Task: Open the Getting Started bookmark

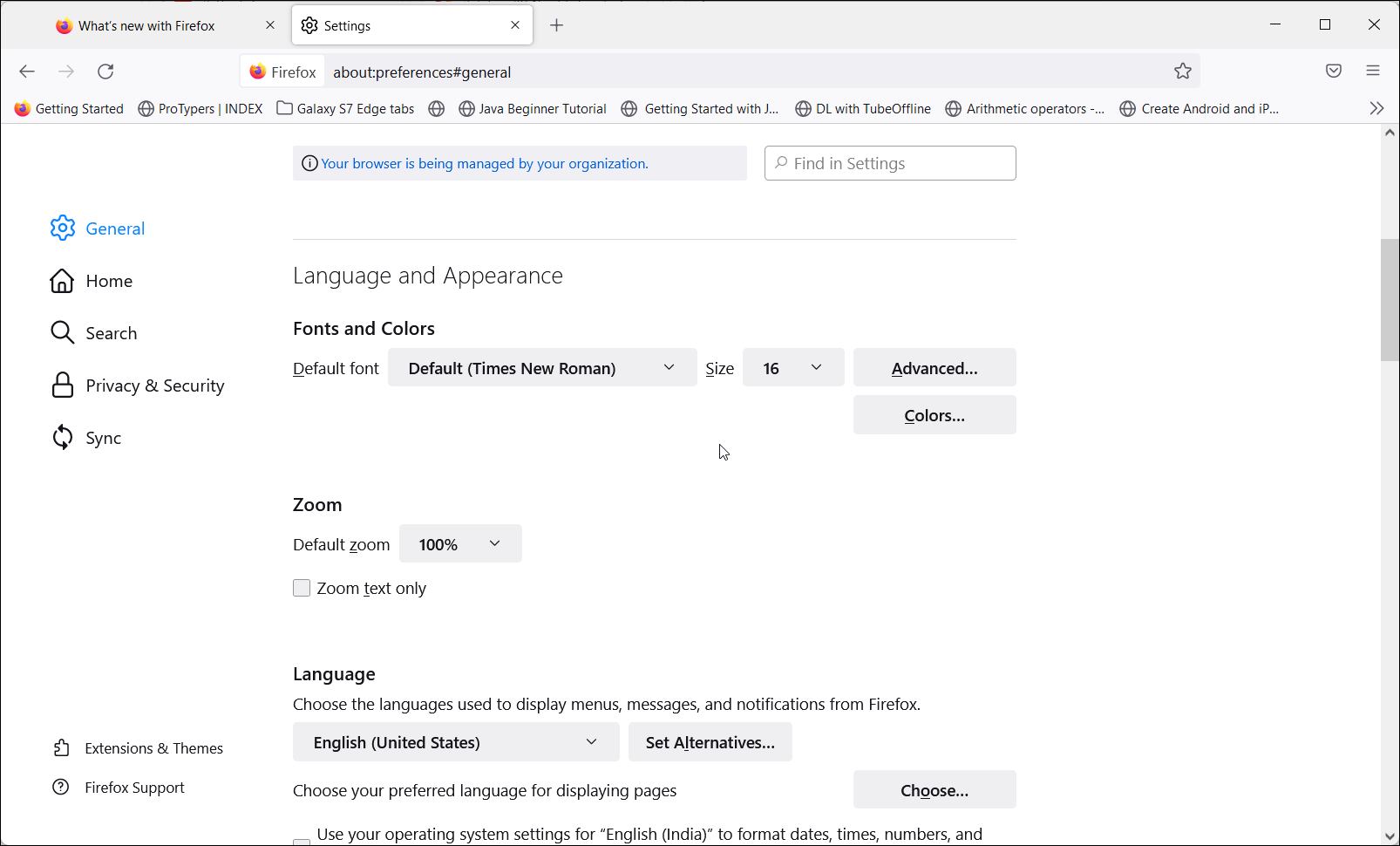Action: click(x=69, y=108)
